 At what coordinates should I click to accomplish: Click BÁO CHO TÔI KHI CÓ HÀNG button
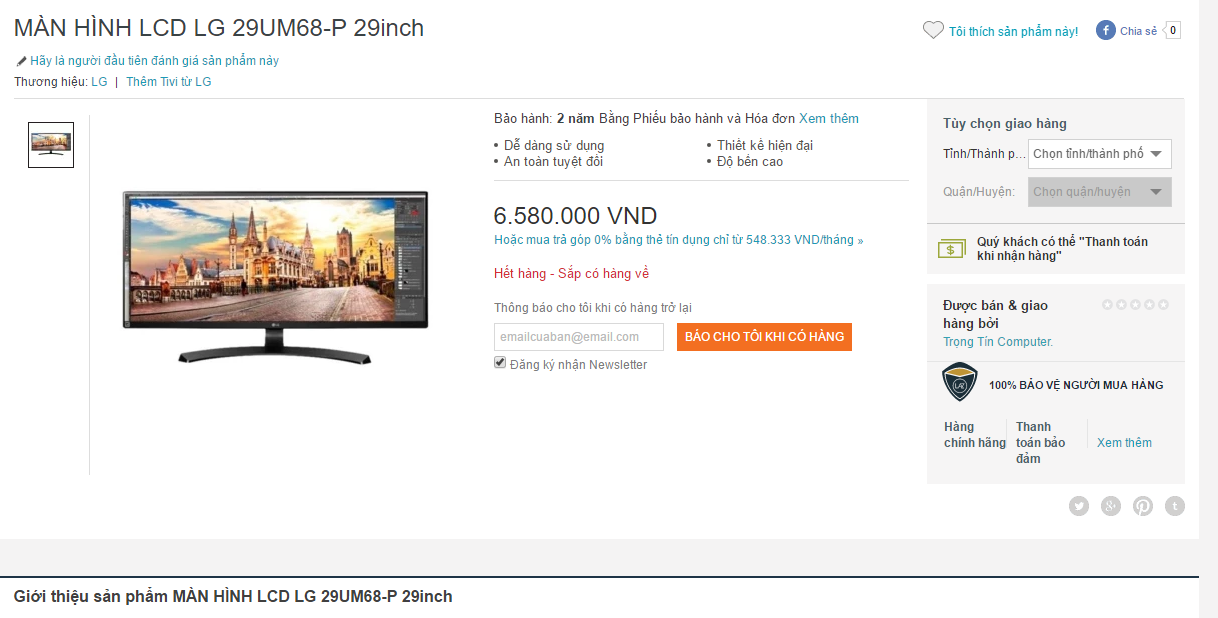[x=764, y=337]
